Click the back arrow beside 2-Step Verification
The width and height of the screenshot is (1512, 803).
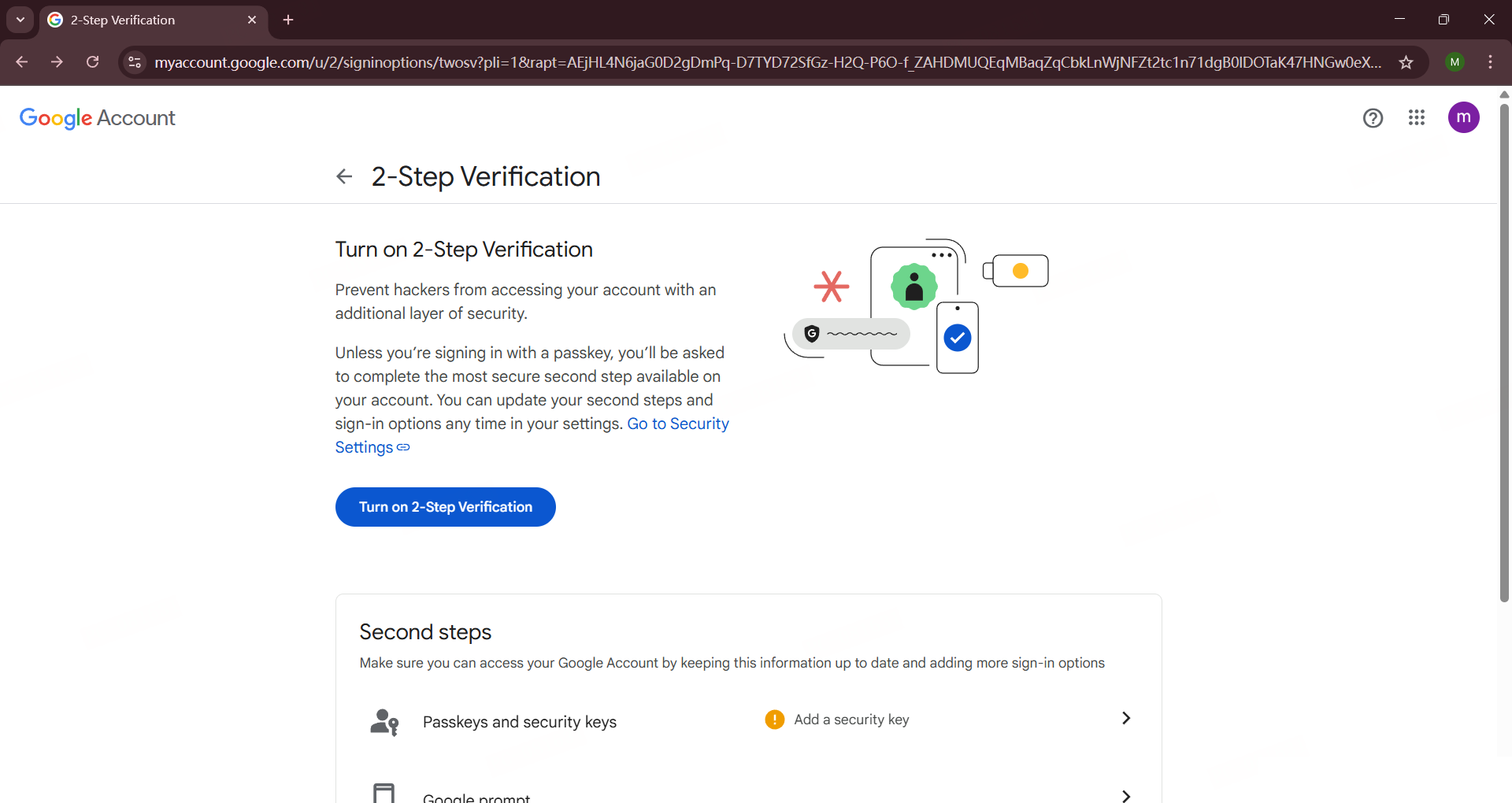[344, 176]
